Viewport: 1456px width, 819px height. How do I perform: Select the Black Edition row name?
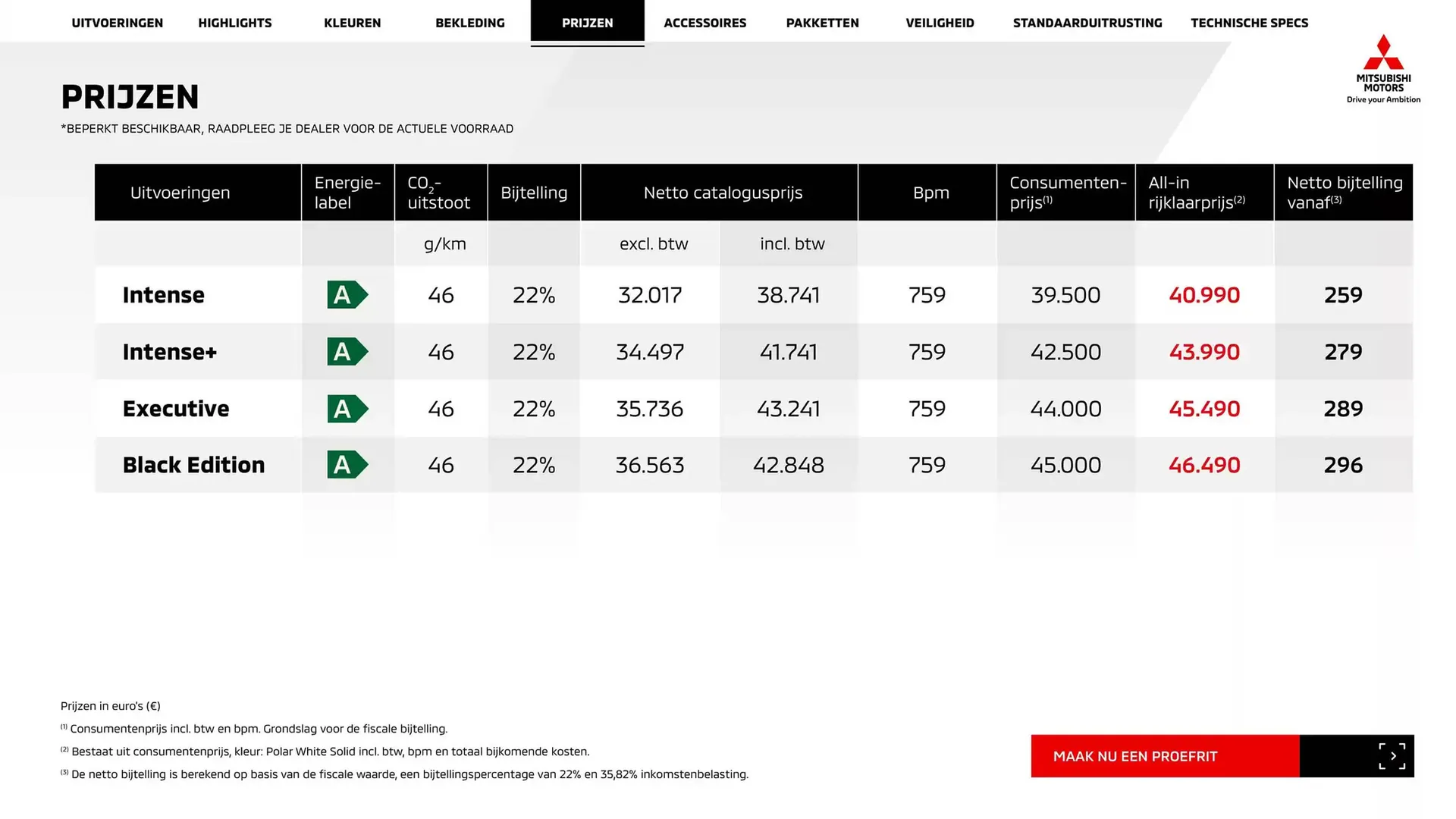[x=194, y=465]
